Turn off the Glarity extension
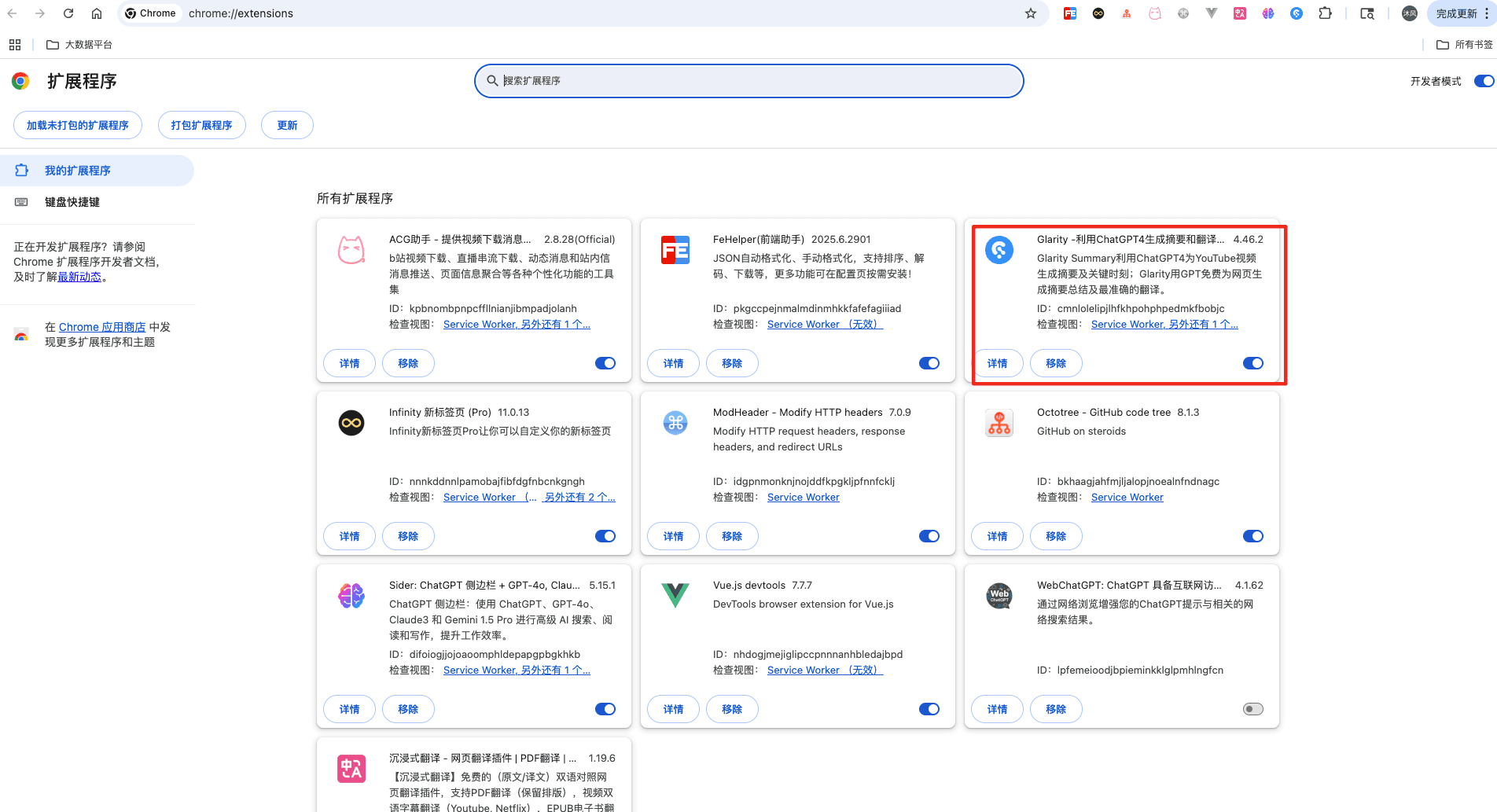Image resolution: width=1497 pixels, height=812 pixels. pos(1253,363)
